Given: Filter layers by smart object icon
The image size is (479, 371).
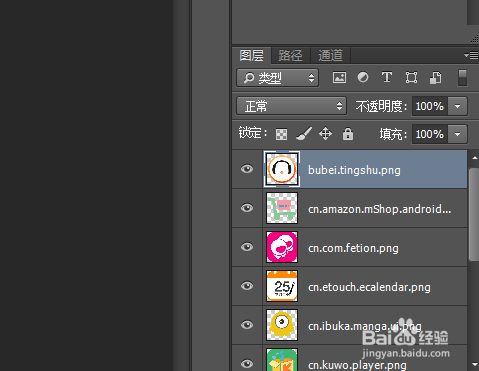Looking at the screenshot, I should [x=435, y=78].
